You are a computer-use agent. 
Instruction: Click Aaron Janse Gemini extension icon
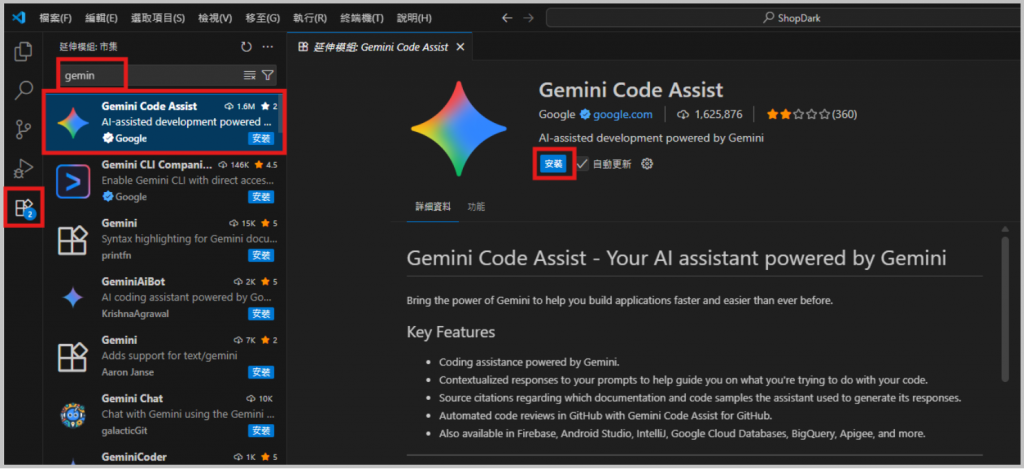[x=73, y=357]
